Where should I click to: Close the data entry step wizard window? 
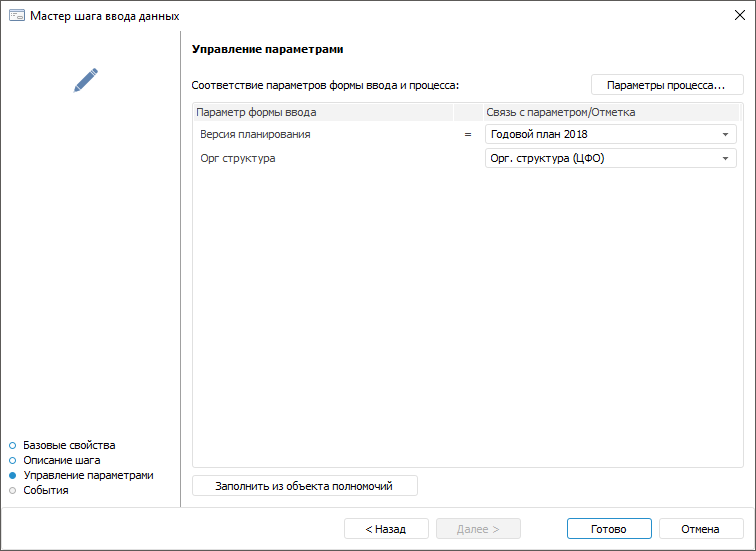point(738,16)
